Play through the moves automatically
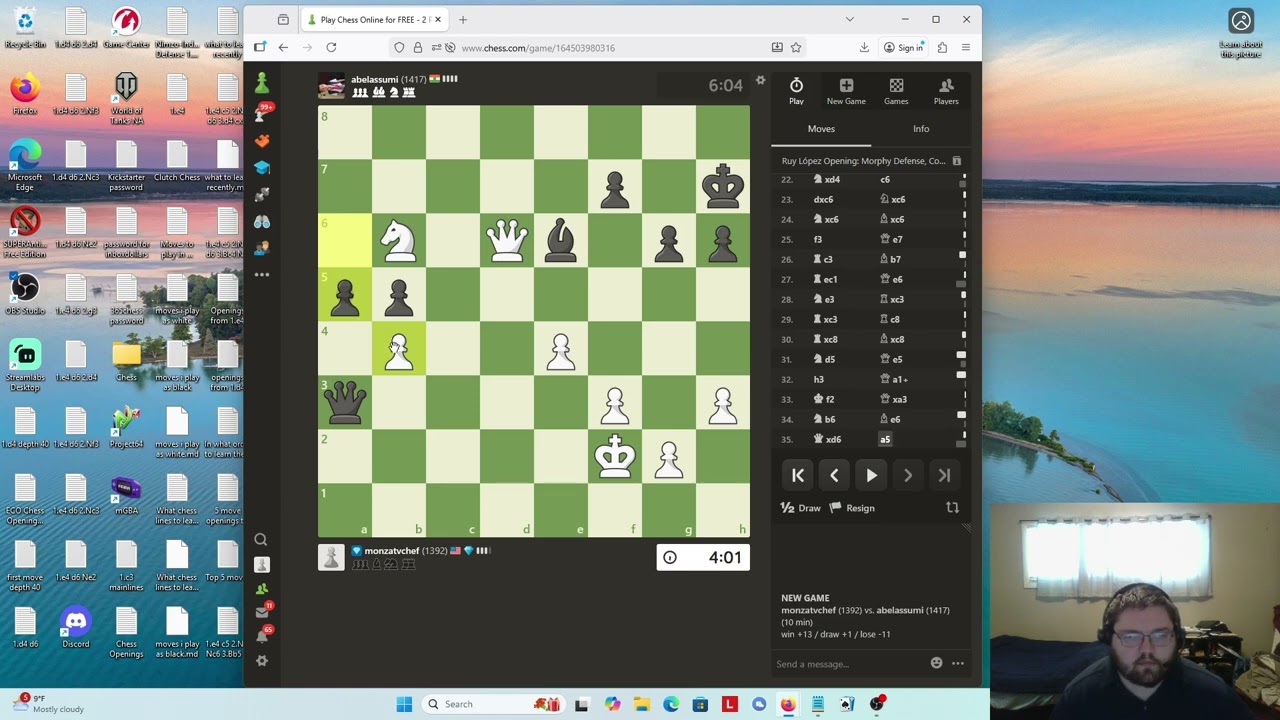This screenshot has width=1280, height=720. pyautogui.click(x=871, y=476)
